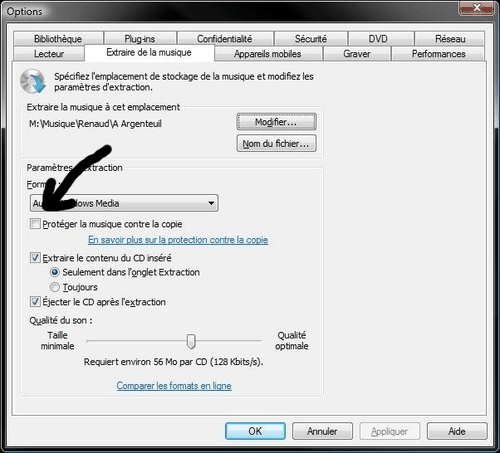
Task: Choose the Toujours radio button
Action: click(55, 287)
